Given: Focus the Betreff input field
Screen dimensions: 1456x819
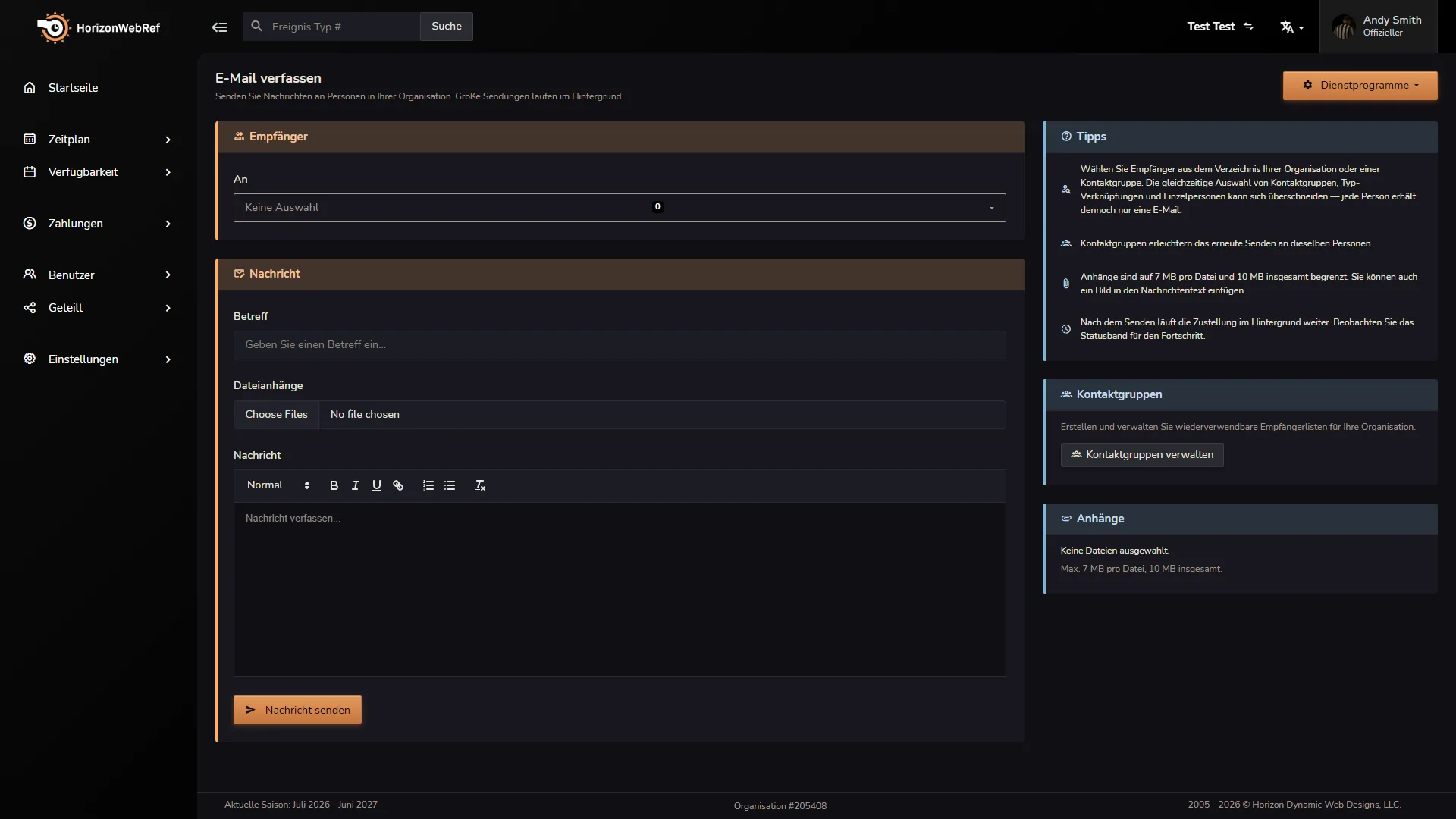Looking at the screenshot, I should 620,345.
